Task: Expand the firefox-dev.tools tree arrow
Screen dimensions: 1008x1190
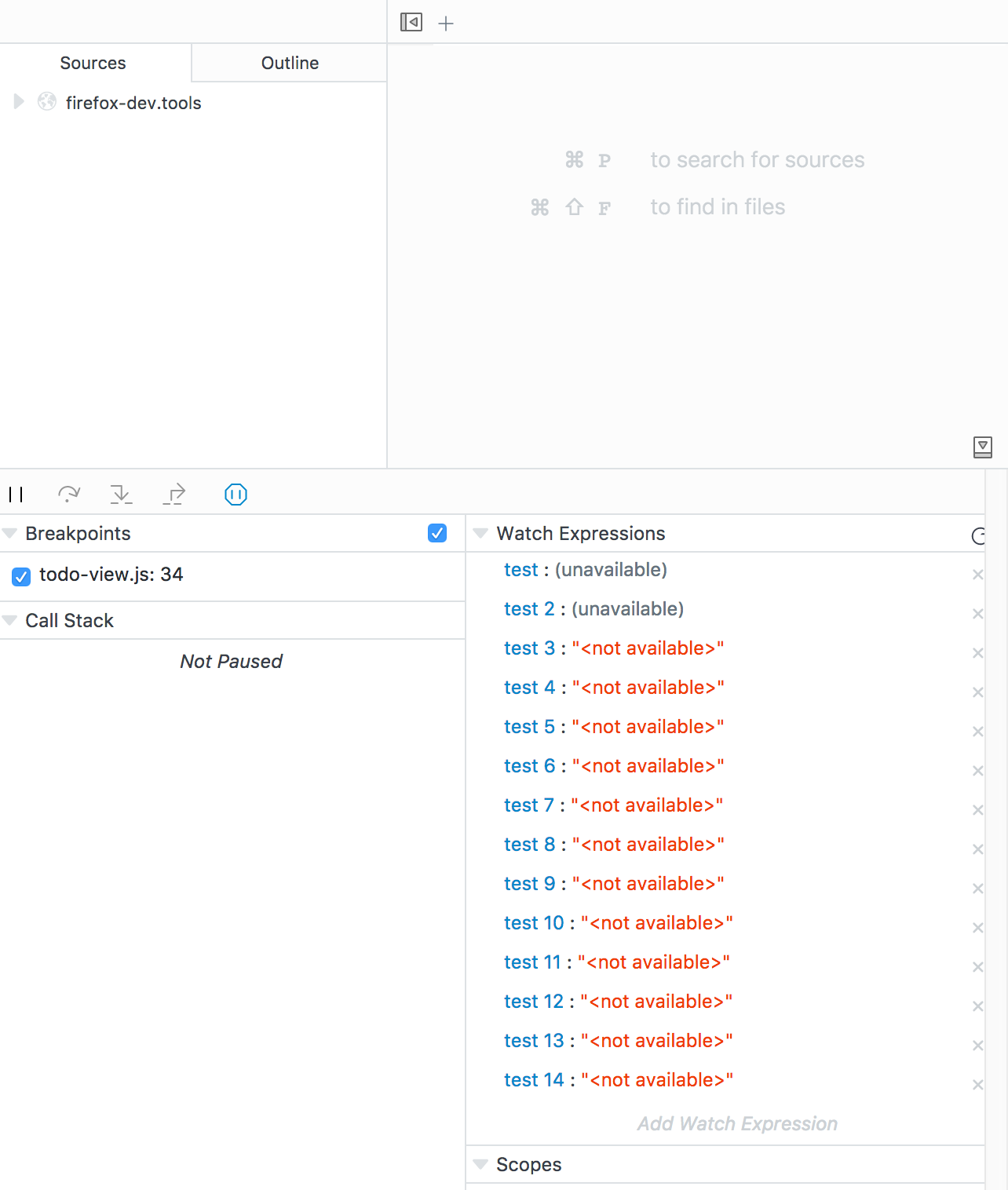Action: [19, 101]
